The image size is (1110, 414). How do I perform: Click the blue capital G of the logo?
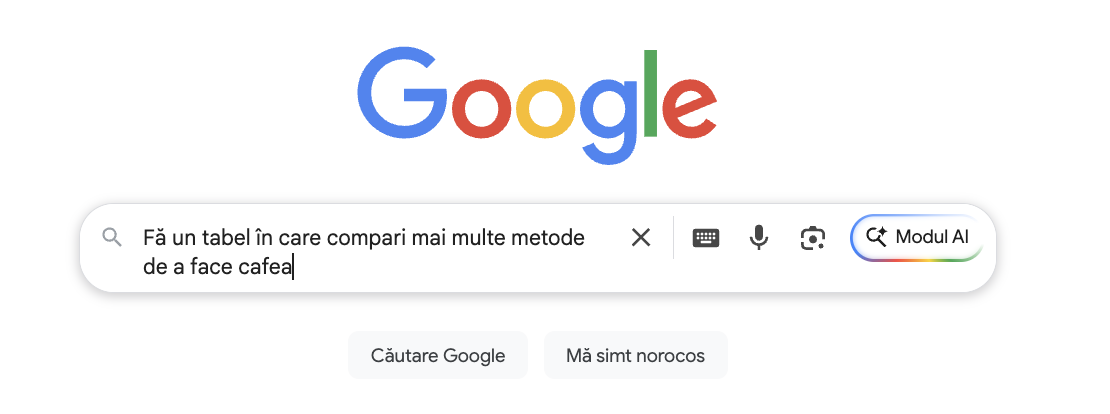[401, 97]
